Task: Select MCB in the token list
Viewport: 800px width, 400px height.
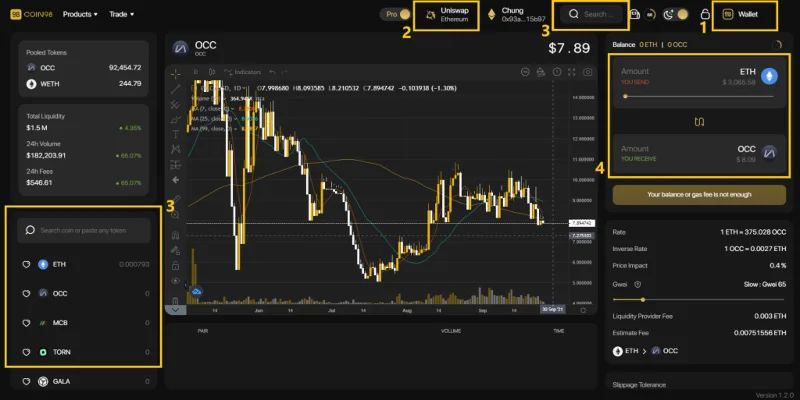Action: tap(84, 323)
